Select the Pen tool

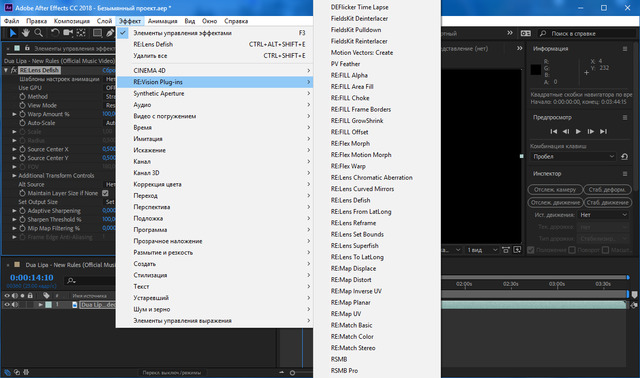click(x=110, y=33)
